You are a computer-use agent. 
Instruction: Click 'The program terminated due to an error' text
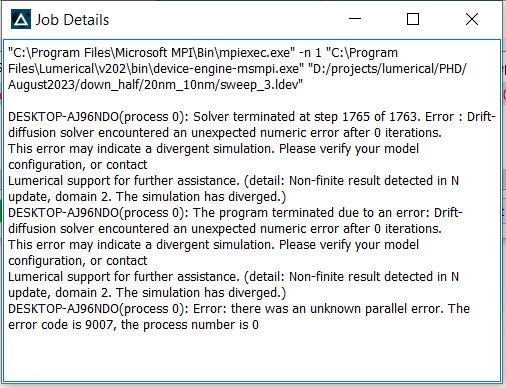(312, 213)
